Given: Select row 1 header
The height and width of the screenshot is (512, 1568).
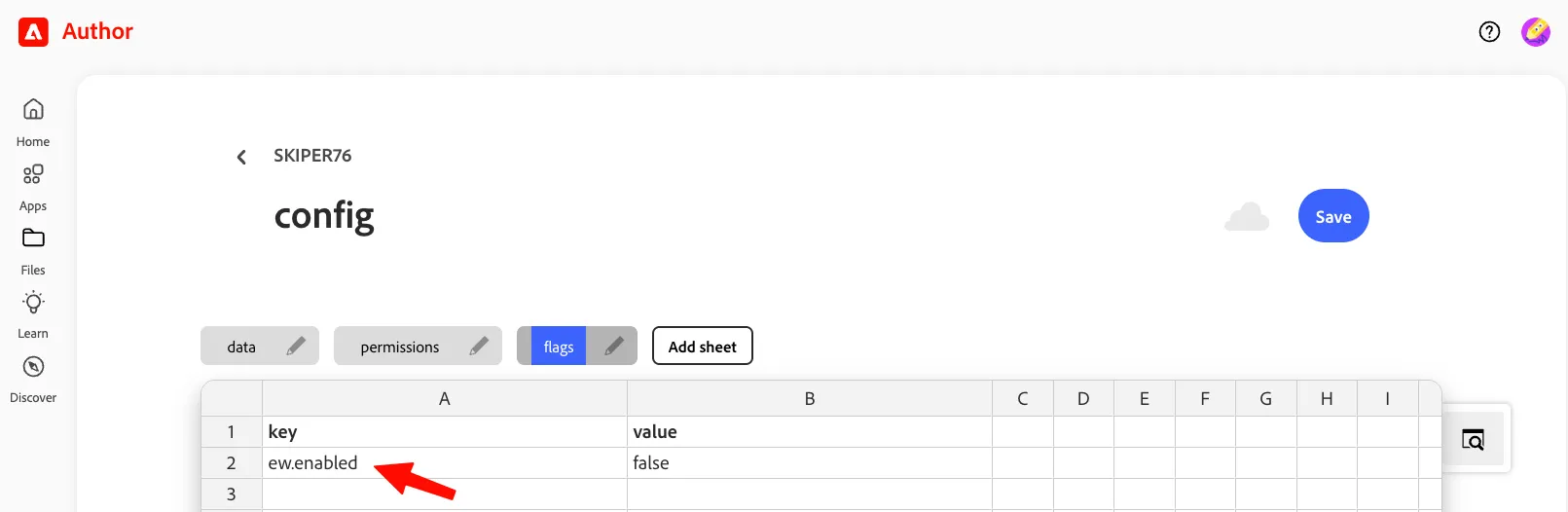Looking at the screenshot, I should (232, 431).
